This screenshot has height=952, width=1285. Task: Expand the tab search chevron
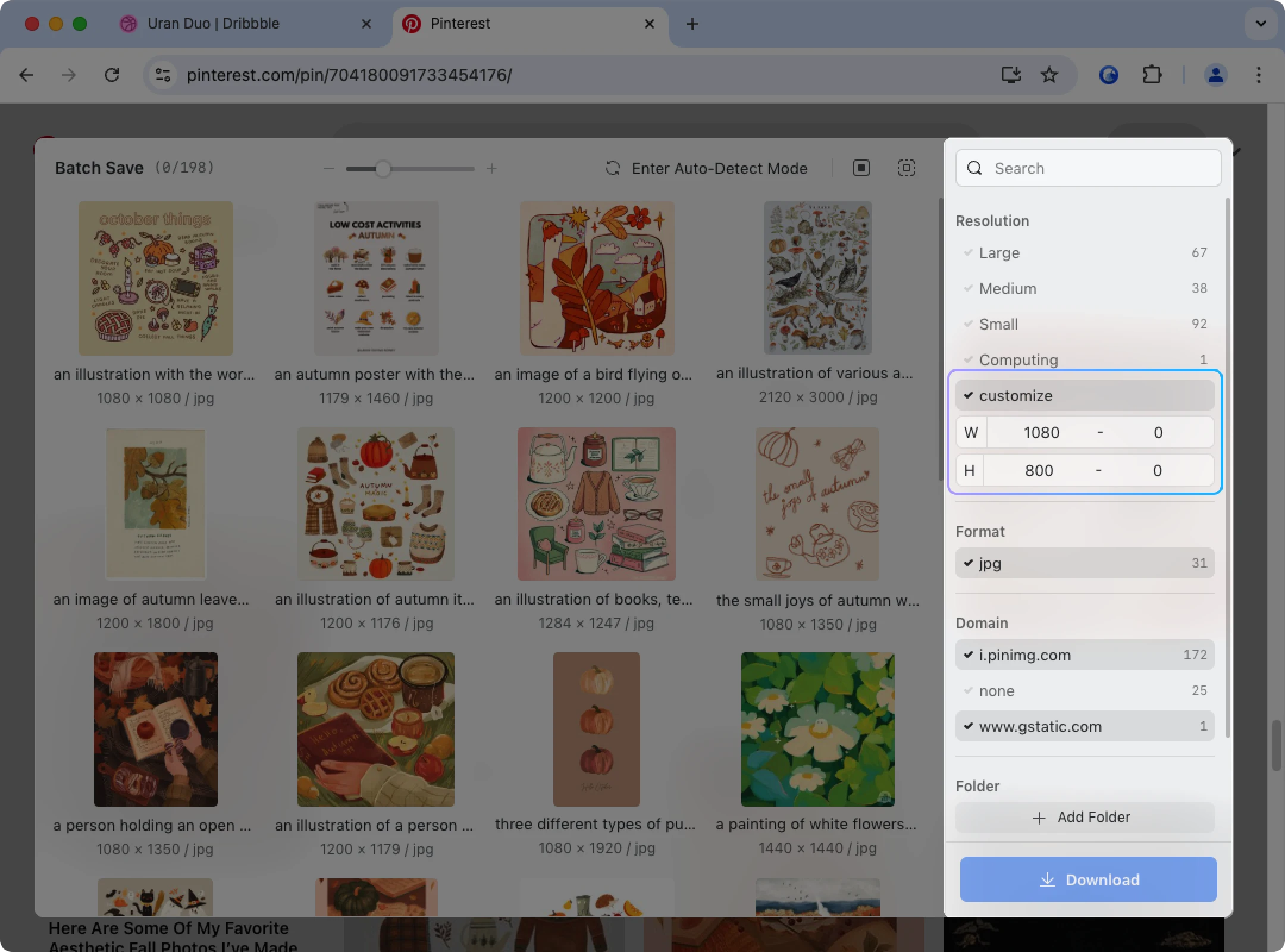(x=1261, y=24)
